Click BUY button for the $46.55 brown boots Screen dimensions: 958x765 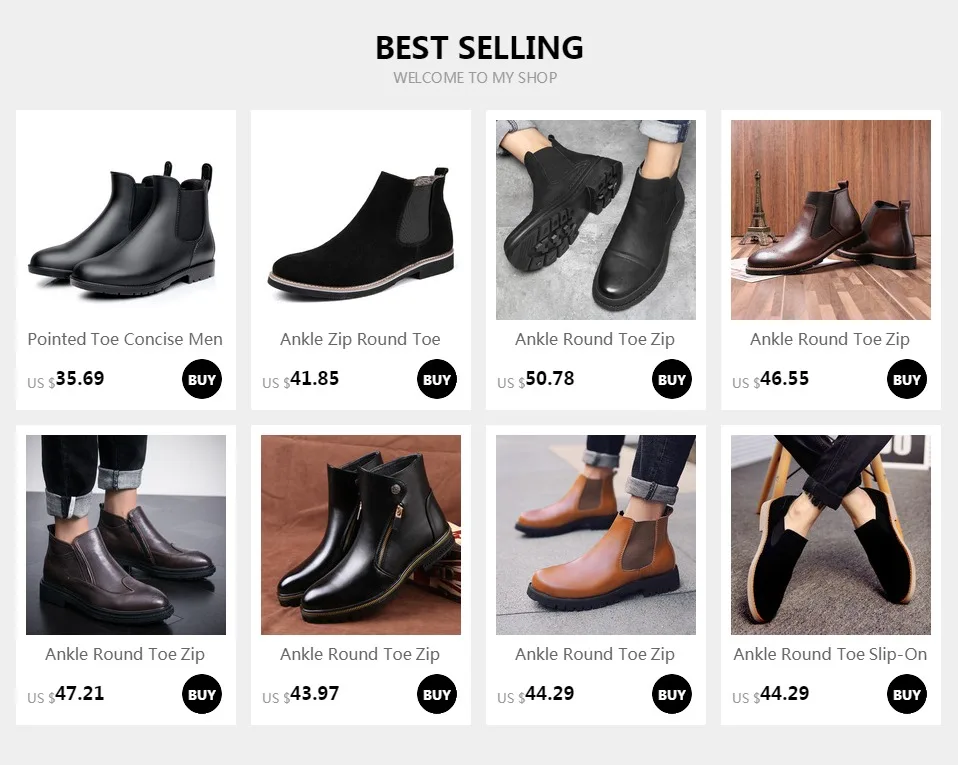[x=907, y=379]
